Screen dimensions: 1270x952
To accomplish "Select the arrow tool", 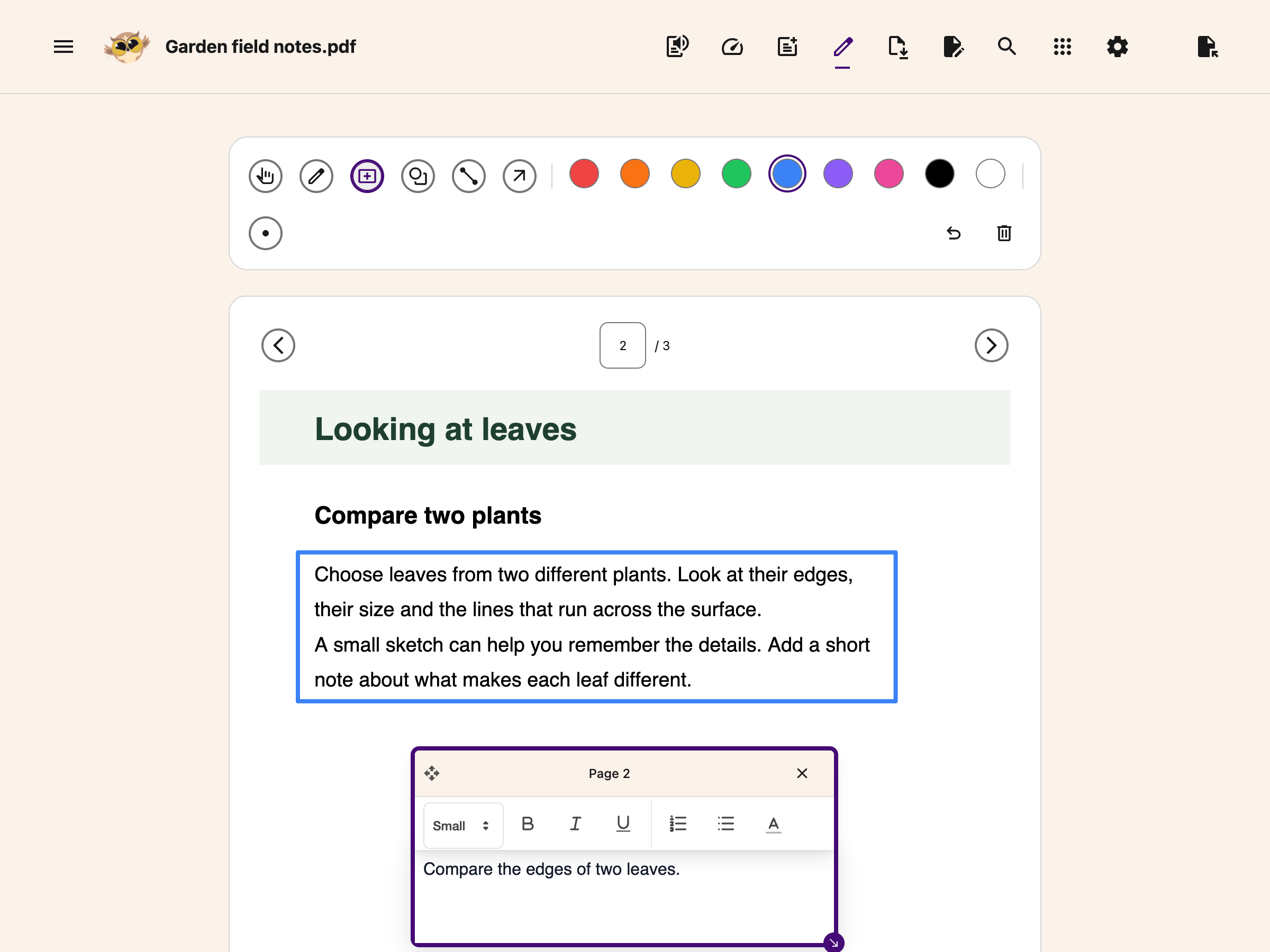I will click(520, 176).
